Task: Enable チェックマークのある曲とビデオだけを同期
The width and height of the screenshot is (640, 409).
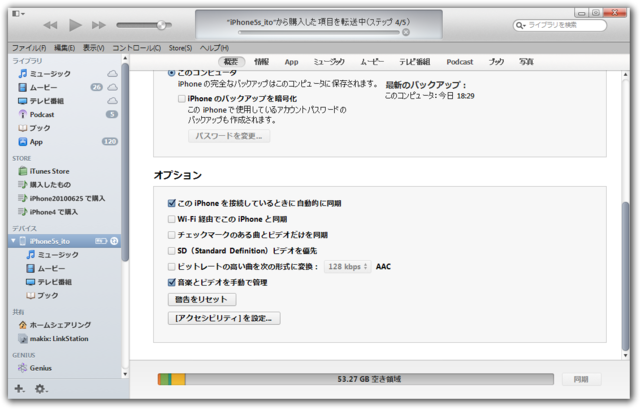Action: click(172, 235)
